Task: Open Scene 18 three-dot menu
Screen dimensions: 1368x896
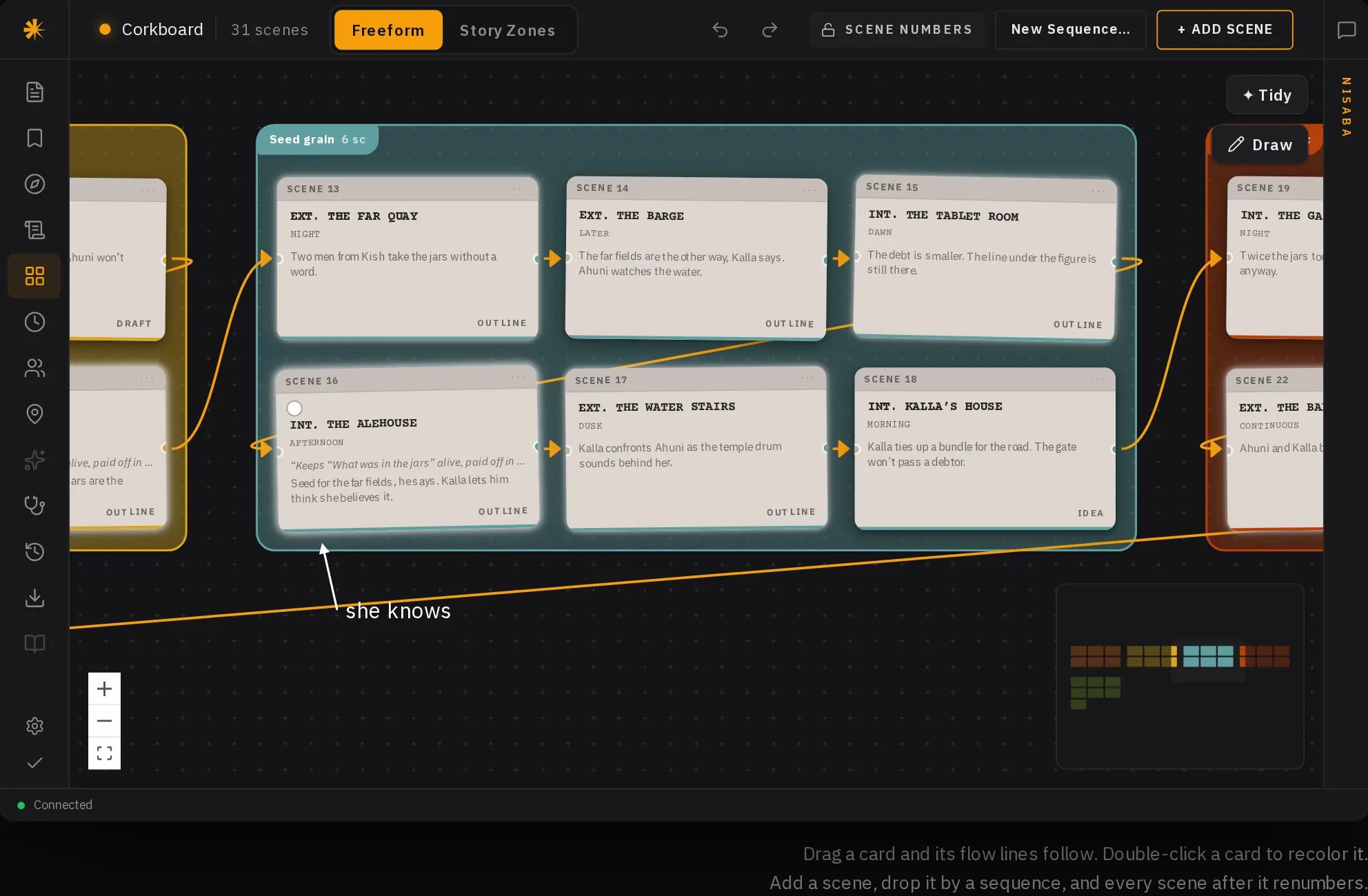Action: [1097, 379]
